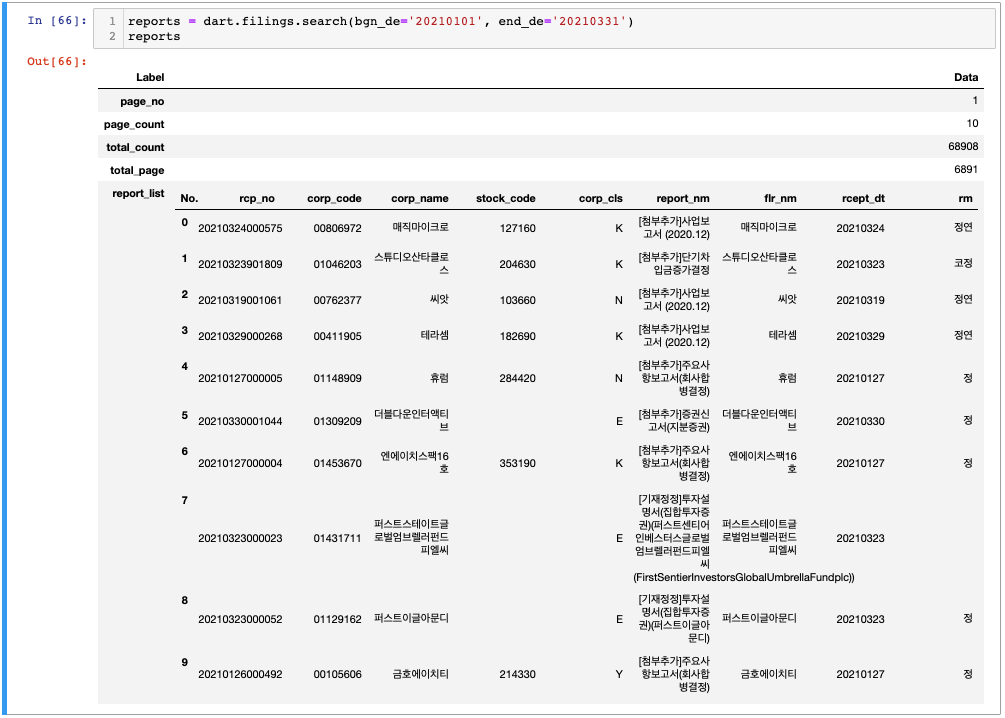Select receipt date 20210324
This screenshot has height=718, width=1005.
point(861,228)
